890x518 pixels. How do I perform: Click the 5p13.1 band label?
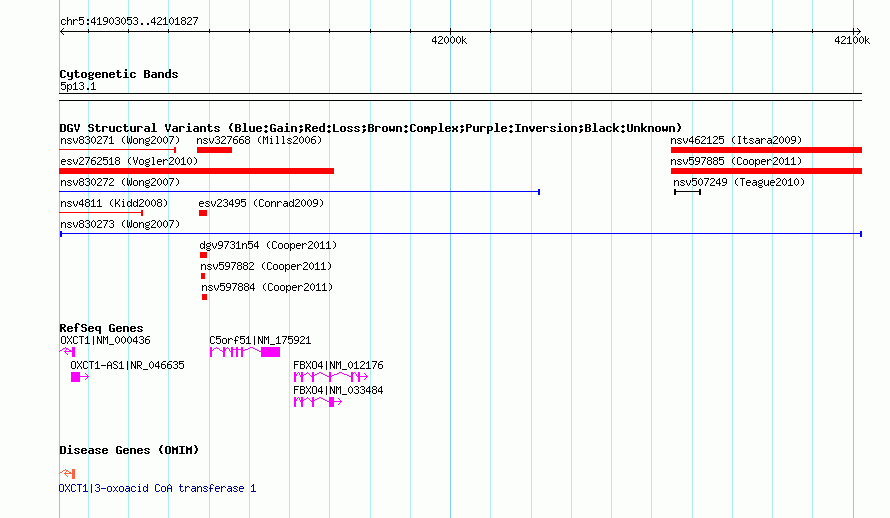point(78,86)
